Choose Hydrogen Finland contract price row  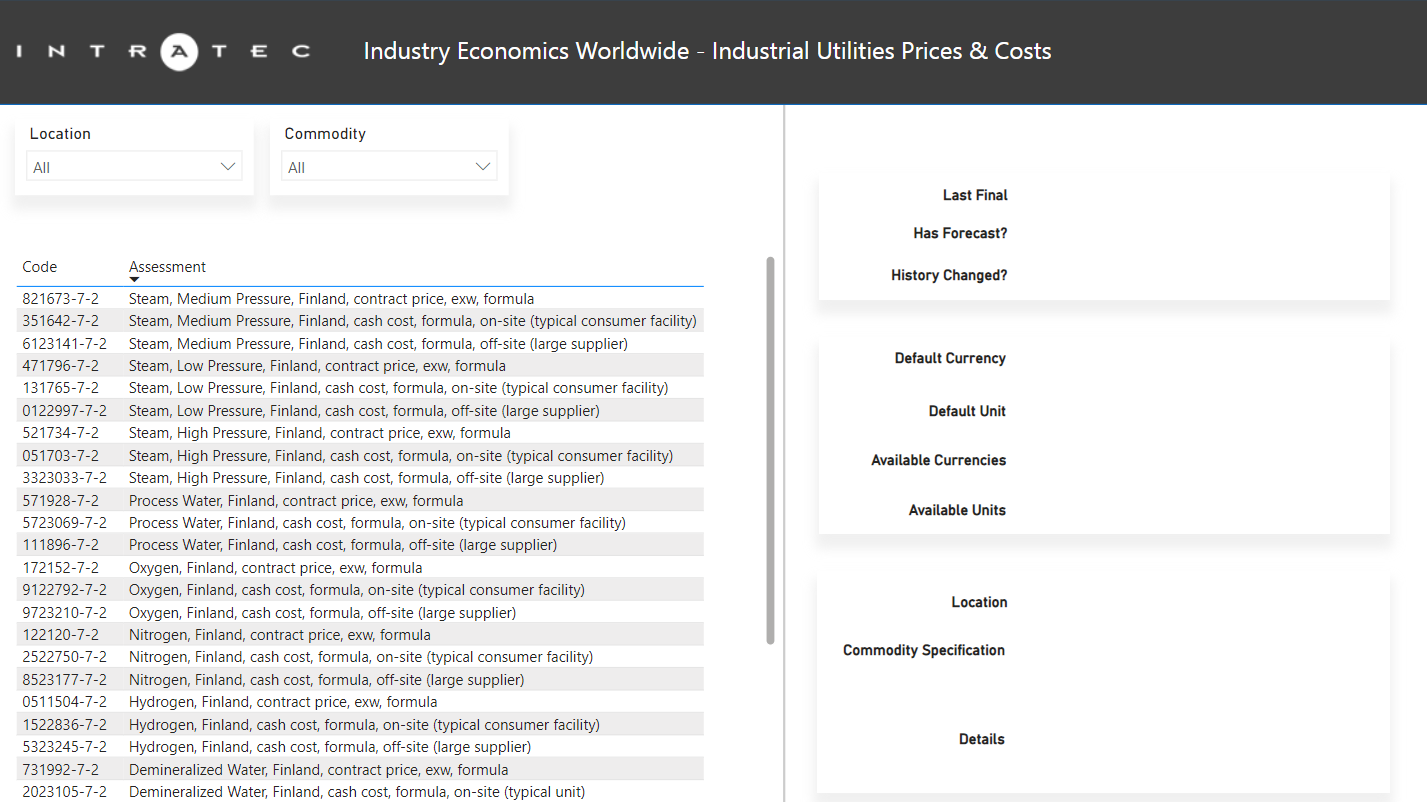tap(283, 702)
